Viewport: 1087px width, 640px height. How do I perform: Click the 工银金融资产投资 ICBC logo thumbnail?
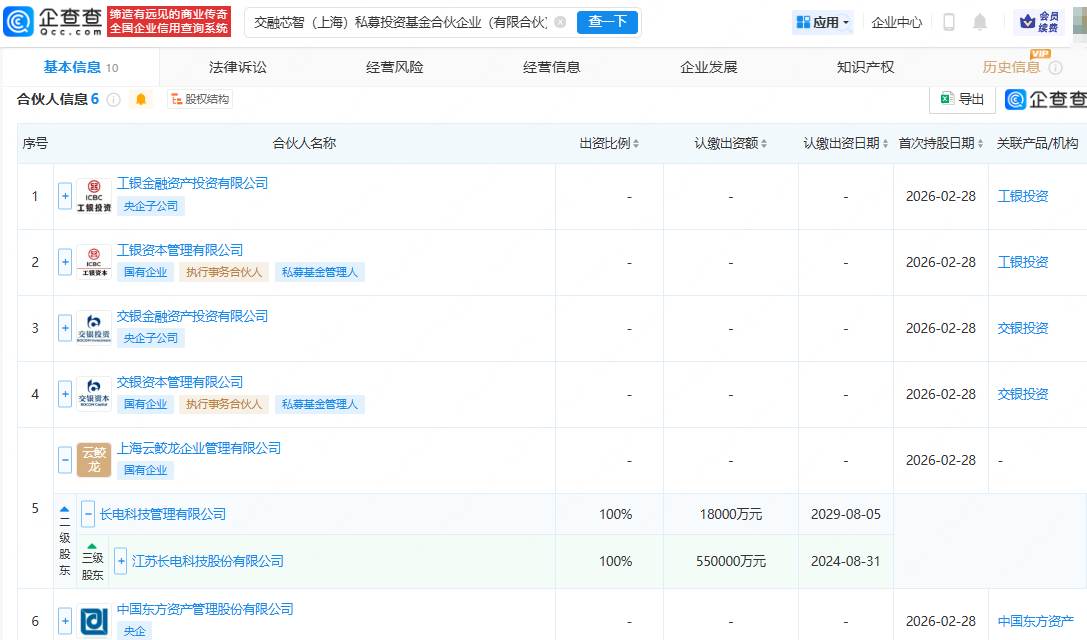pos(94,196)
